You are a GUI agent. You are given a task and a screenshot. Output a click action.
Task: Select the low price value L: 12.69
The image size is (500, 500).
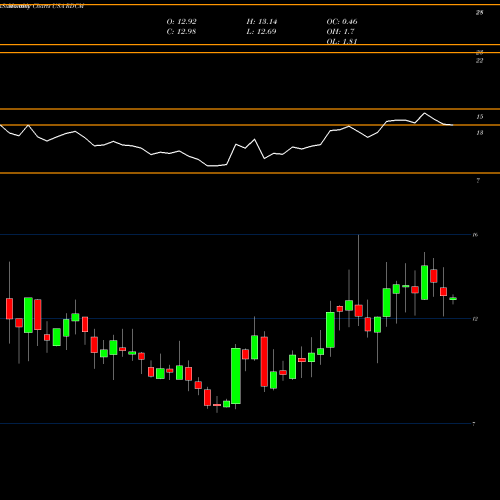261,32
